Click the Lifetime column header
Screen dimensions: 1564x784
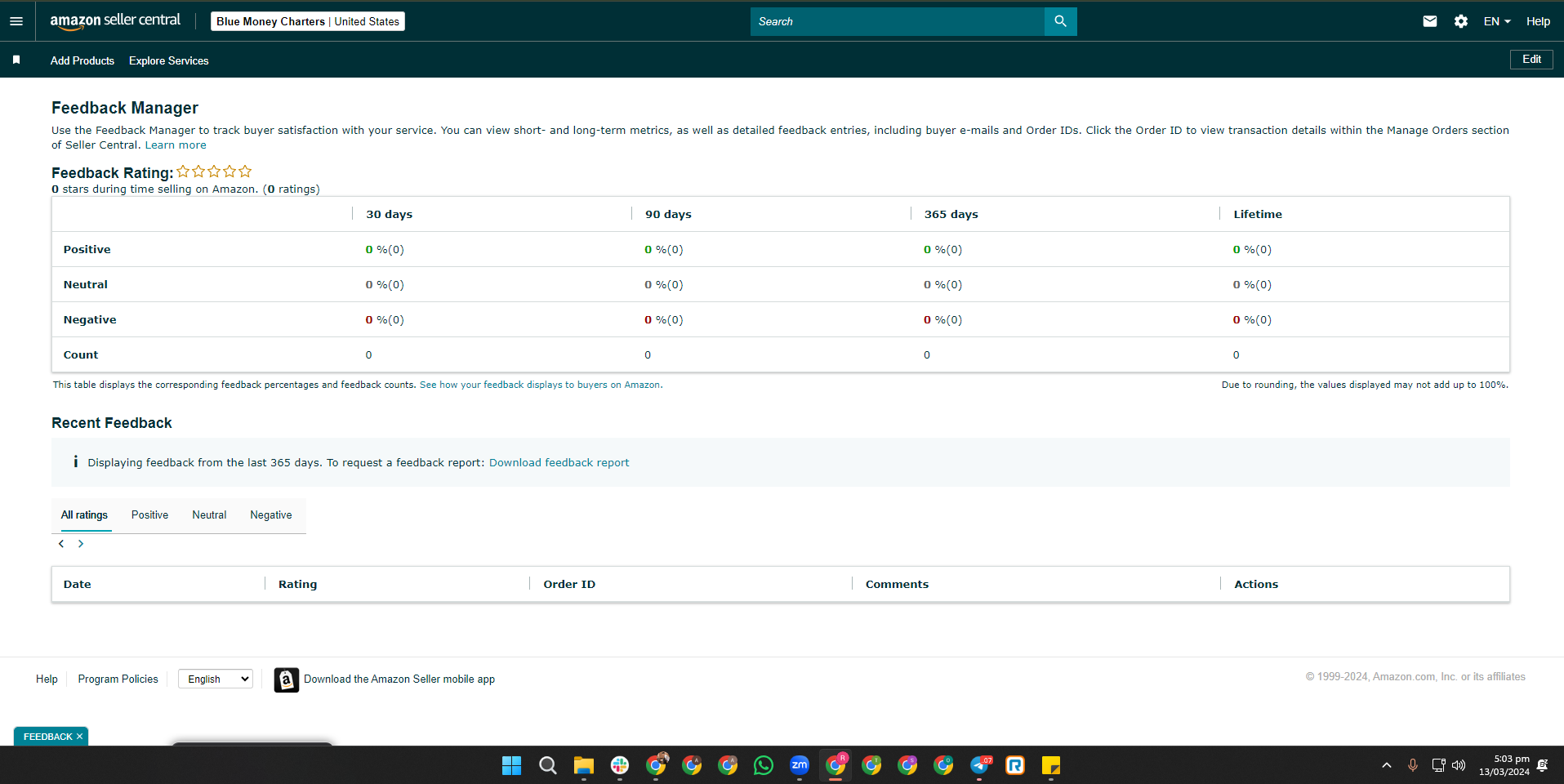click(x=1258, y=214)
